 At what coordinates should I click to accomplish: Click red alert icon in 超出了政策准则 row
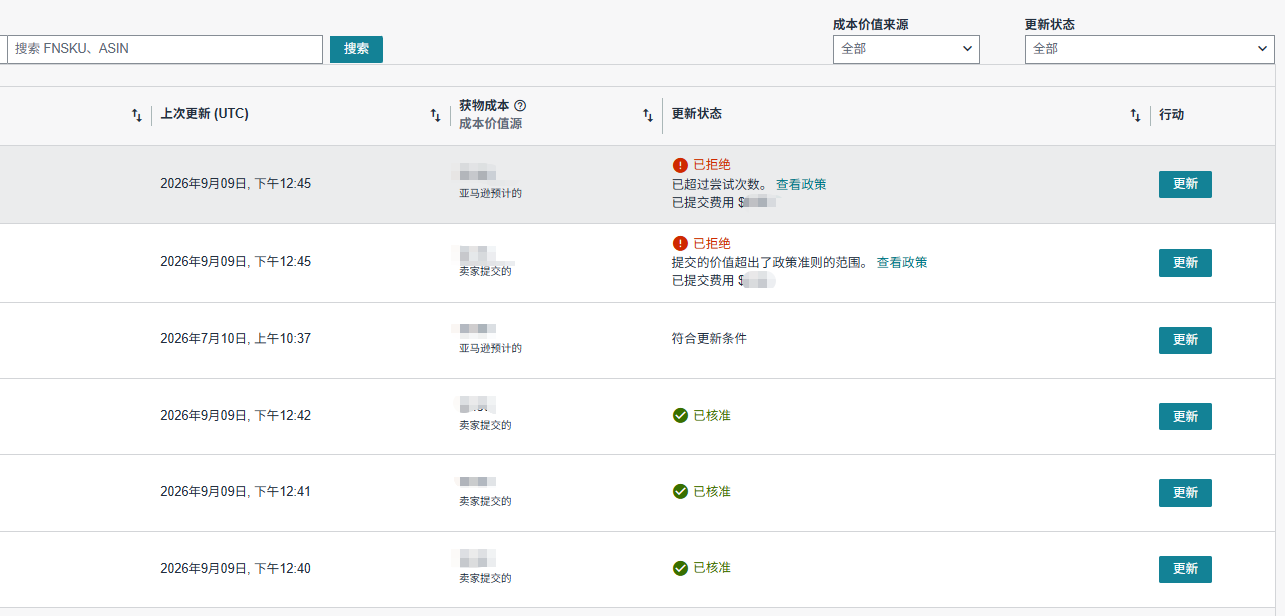[x=680, y=243]
